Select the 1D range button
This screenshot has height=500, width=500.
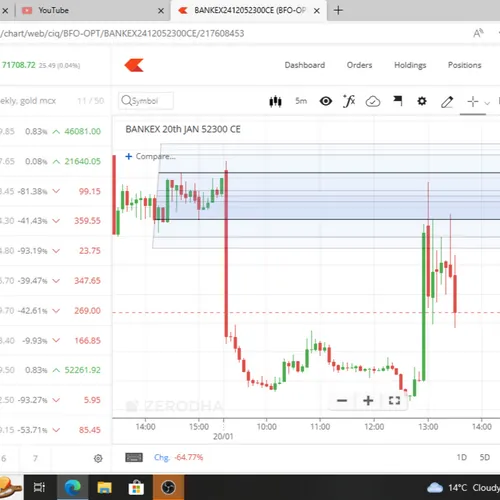pyautogui.click(x=462, y=457)
